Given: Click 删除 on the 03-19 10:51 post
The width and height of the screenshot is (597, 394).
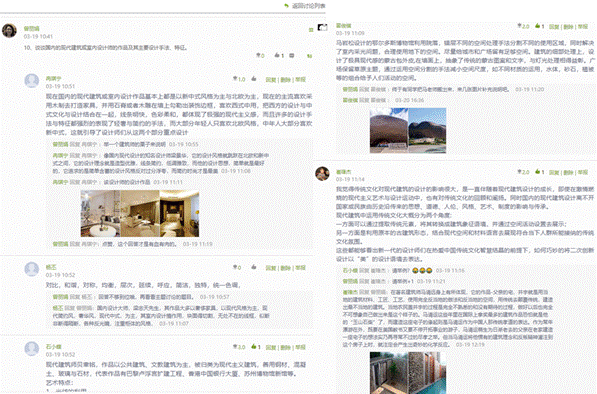Looking at the screenshot, I should 286,80.
